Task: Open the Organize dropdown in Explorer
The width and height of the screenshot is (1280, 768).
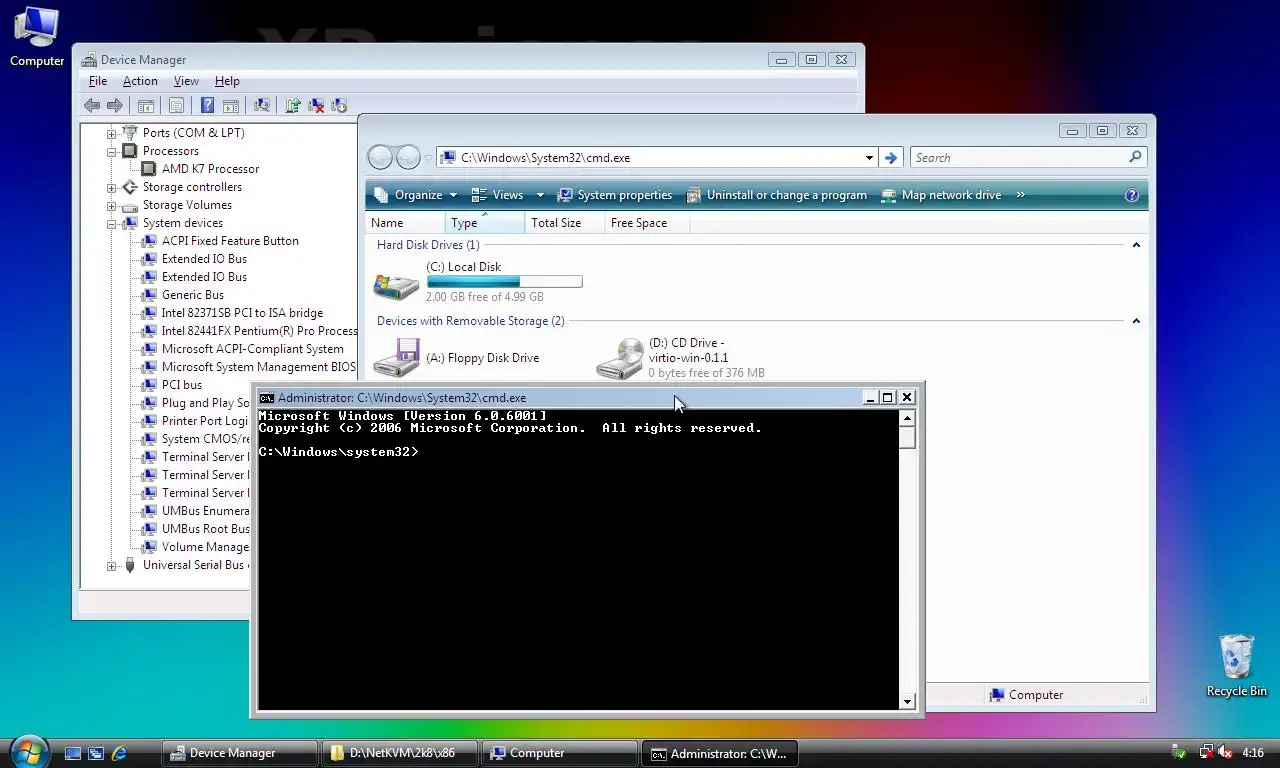Action: point(416,195)
